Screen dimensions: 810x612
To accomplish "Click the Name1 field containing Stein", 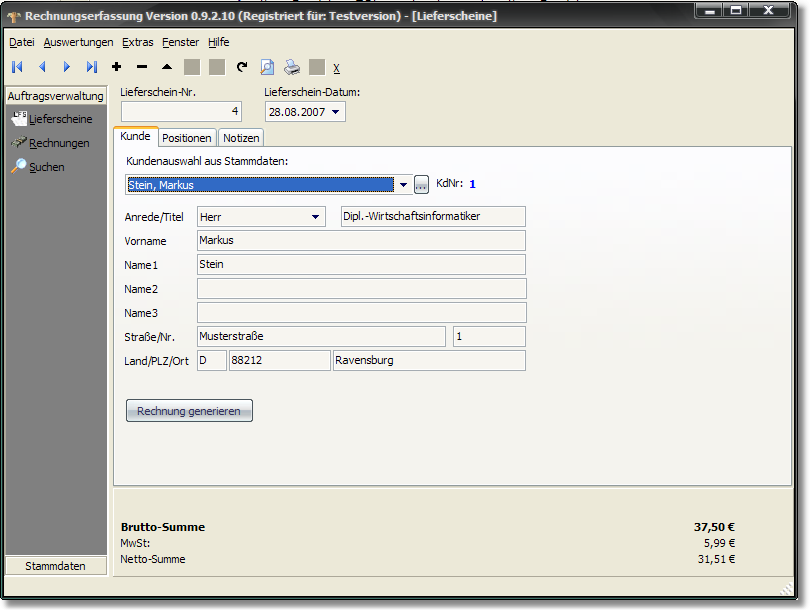I will tap(361, 264).
